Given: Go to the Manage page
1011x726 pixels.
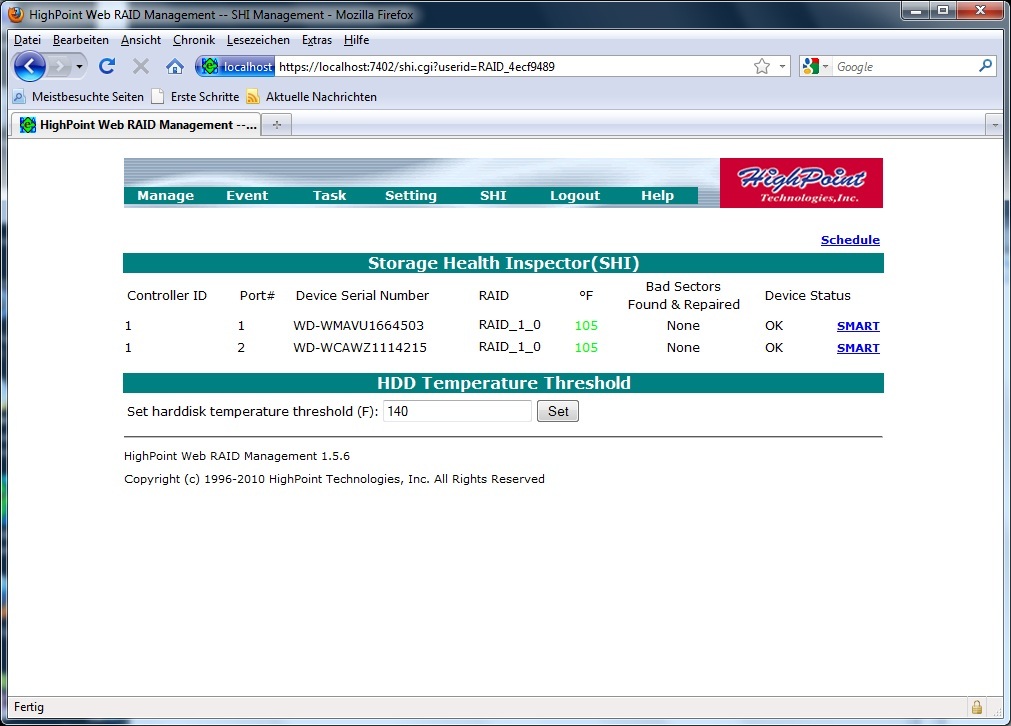Looking at the screenshot, I should [x=166, y=196].
